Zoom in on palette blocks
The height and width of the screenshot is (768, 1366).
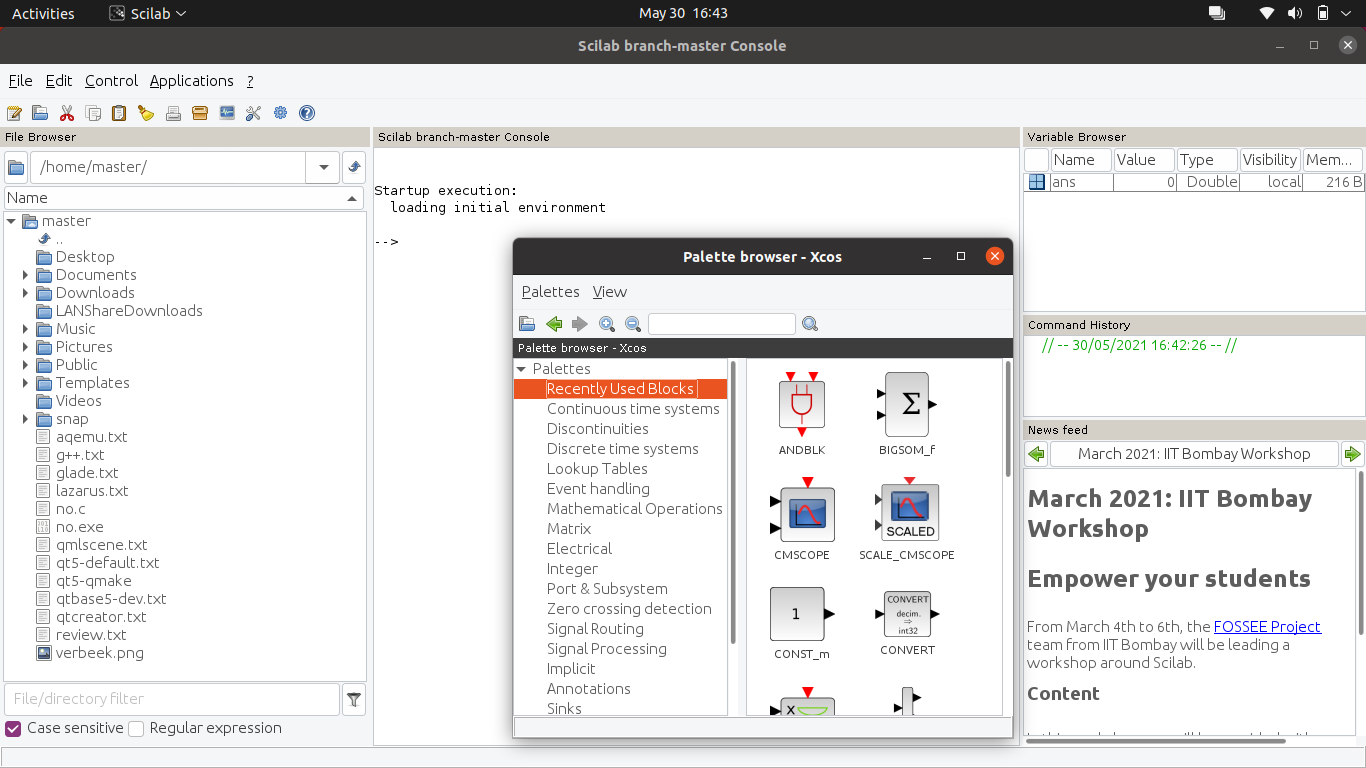tap(607, 324)
